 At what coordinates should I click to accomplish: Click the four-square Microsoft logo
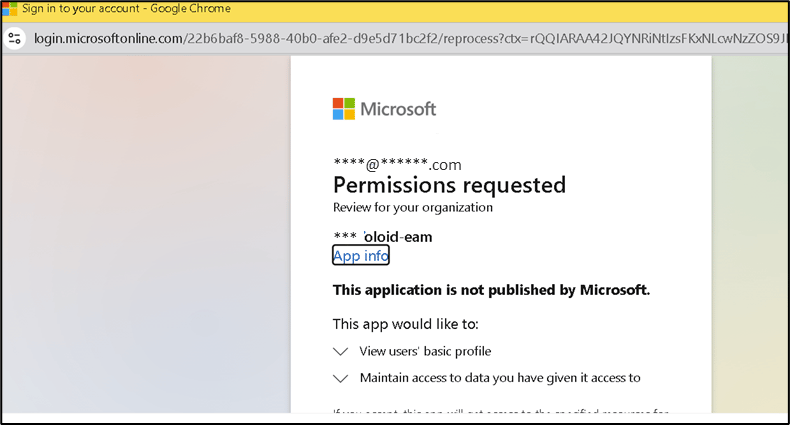pos(344,109)
